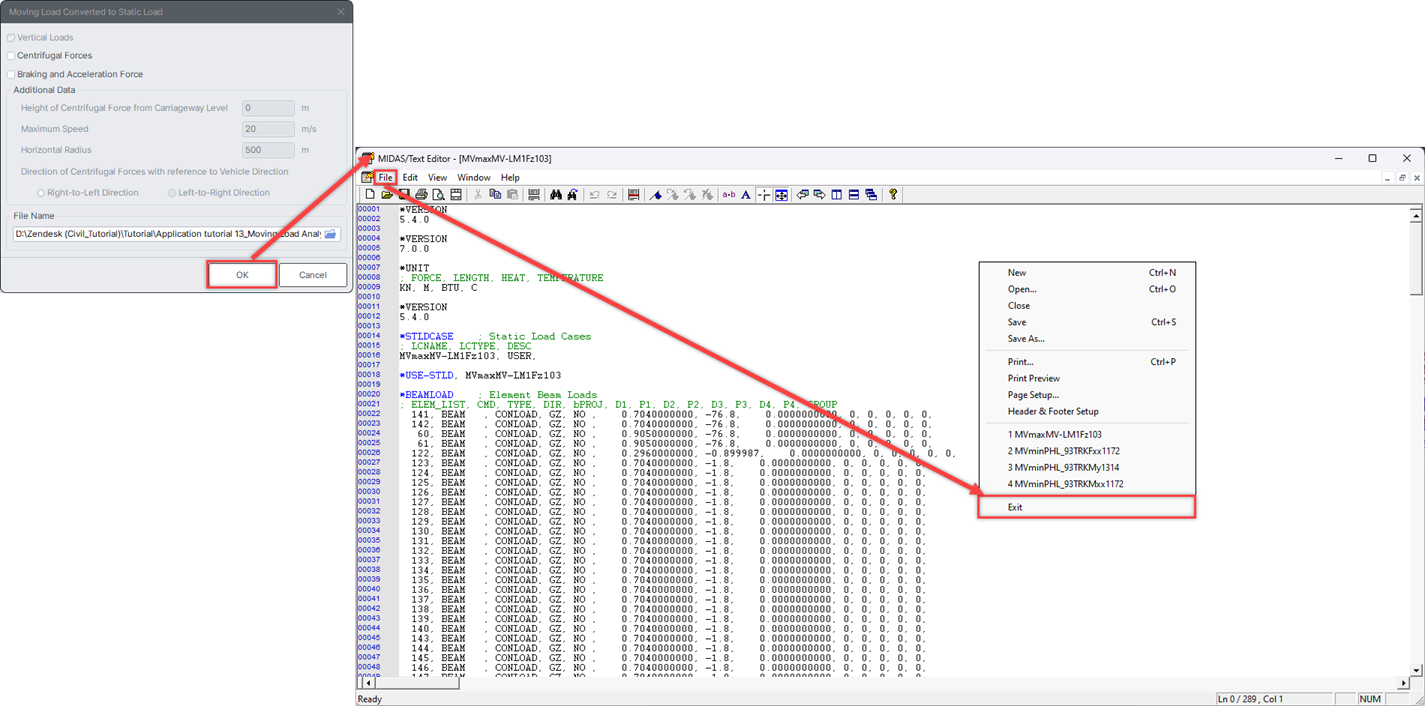Screen dimensions: 1425x706
Task: Choose Page Setup... from the File menu
Action: point(1086,395)
